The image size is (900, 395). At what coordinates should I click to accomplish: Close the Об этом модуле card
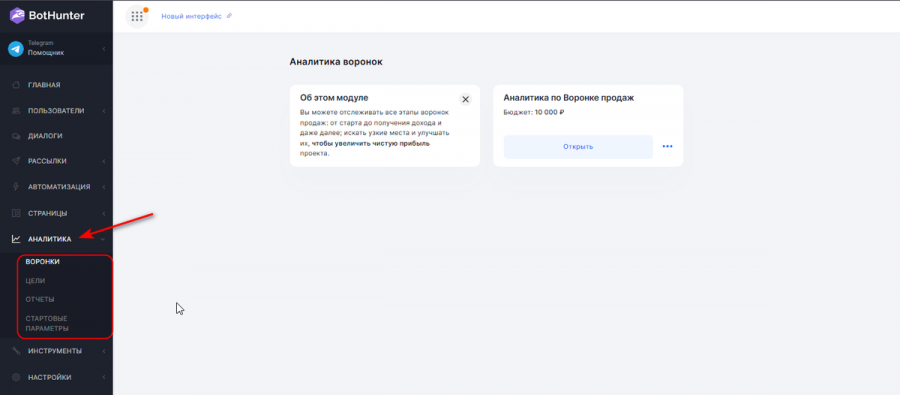(x=465, y=99)
